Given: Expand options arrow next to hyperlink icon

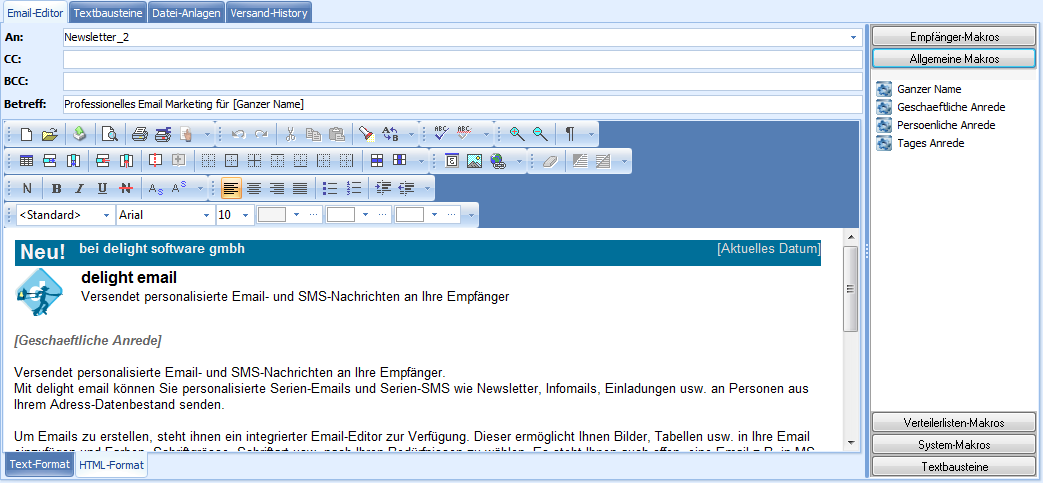Looking at the screenshot, I should (x=520, y=161).
